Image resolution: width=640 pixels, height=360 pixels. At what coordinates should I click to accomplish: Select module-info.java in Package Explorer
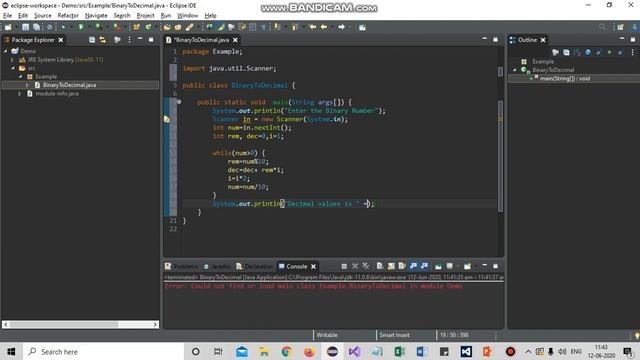[x=57, y=93]
